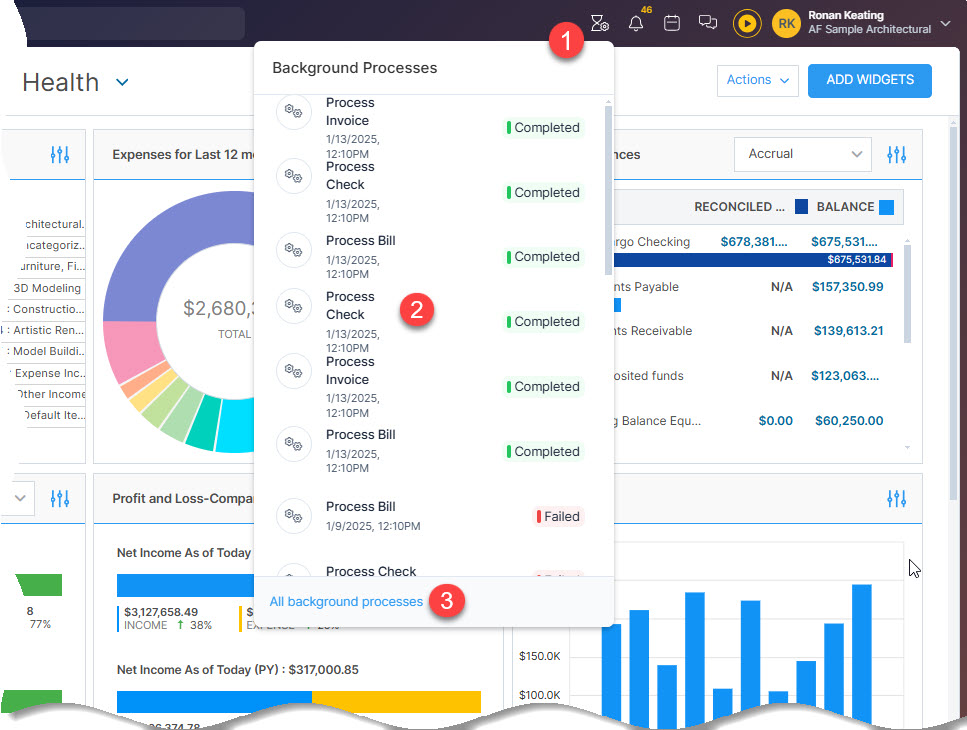The width and height of the screenshot is (967, 730).
Task: Open filter settings icon beside Accrual dropdown
Action: 896,154
